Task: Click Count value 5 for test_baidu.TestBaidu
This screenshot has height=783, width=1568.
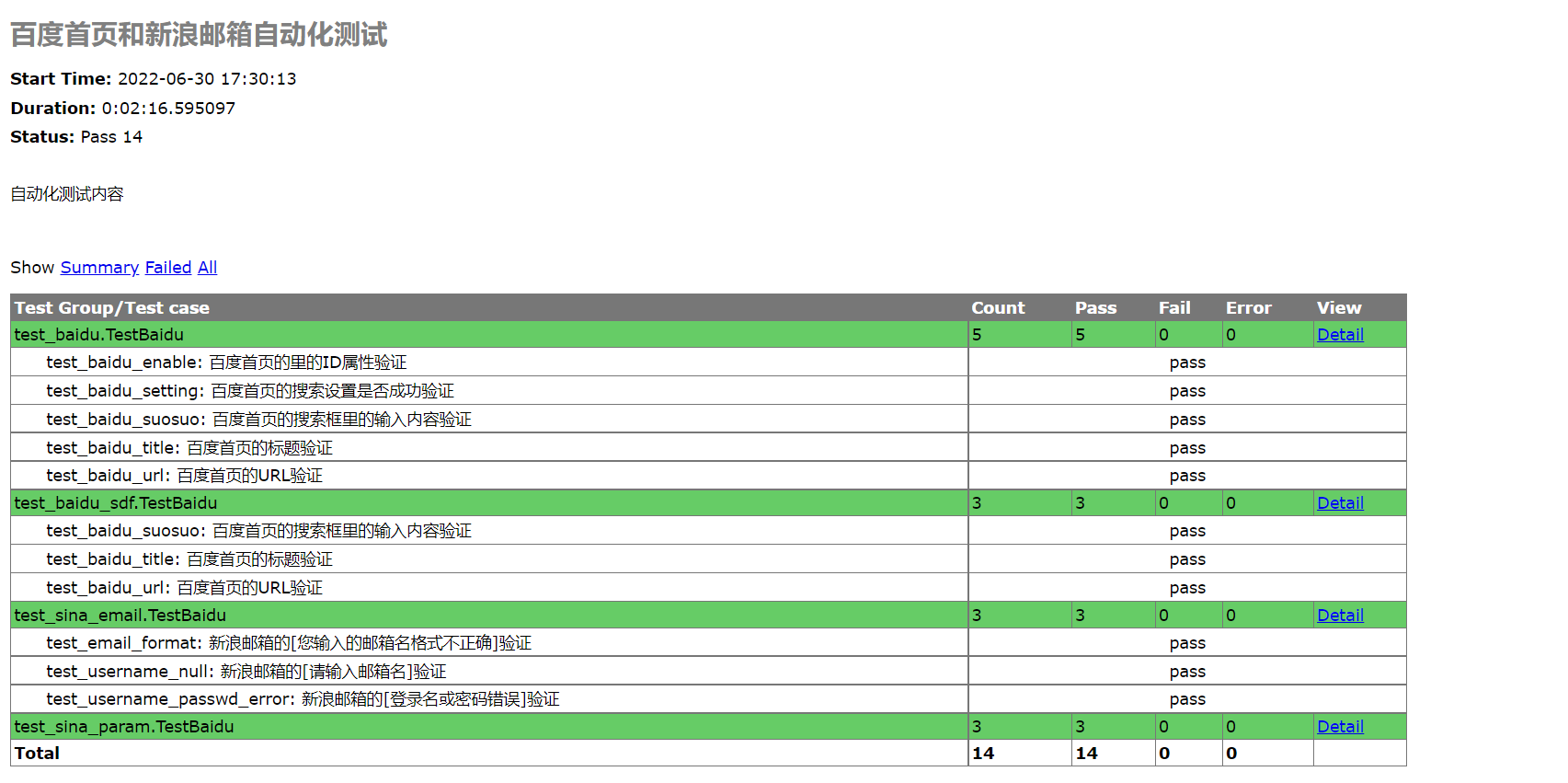Action: pyautogui.click(x=977, y=335)
